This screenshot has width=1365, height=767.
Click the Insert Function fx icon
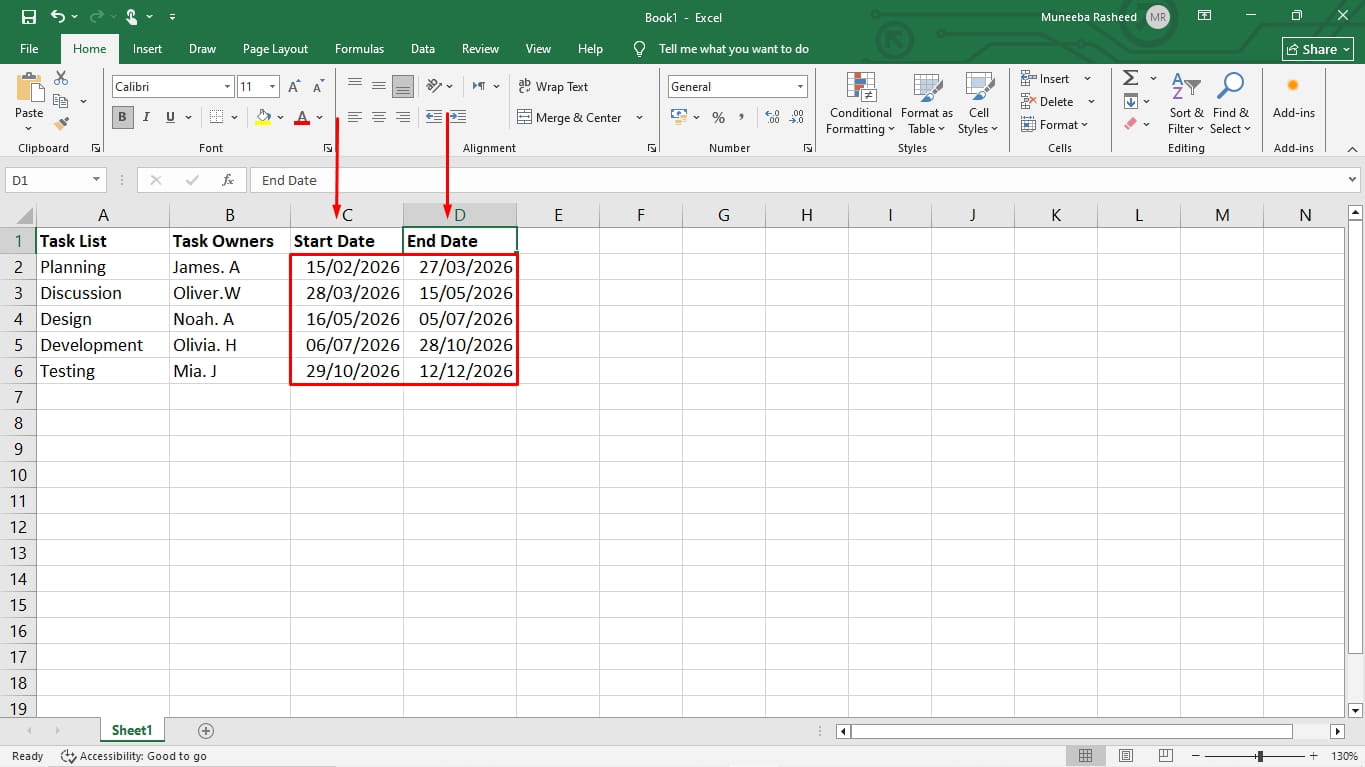pos(228,180)
